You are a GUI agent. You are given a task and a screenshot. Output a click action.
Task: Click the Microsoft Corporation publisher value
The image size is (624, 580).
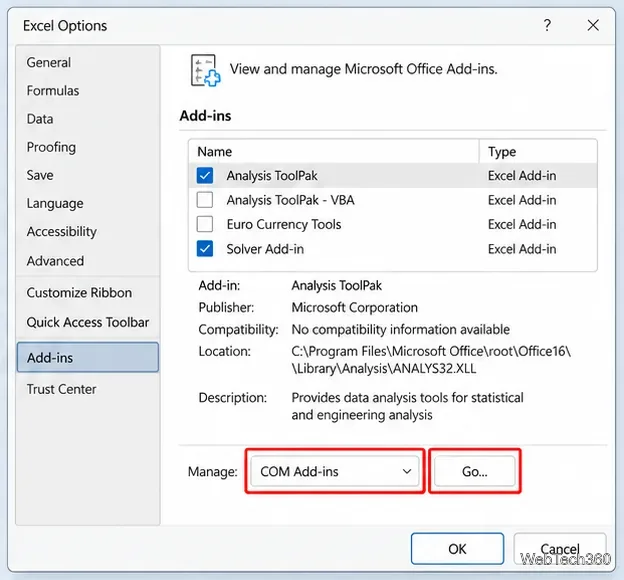[x=355, y=308]
